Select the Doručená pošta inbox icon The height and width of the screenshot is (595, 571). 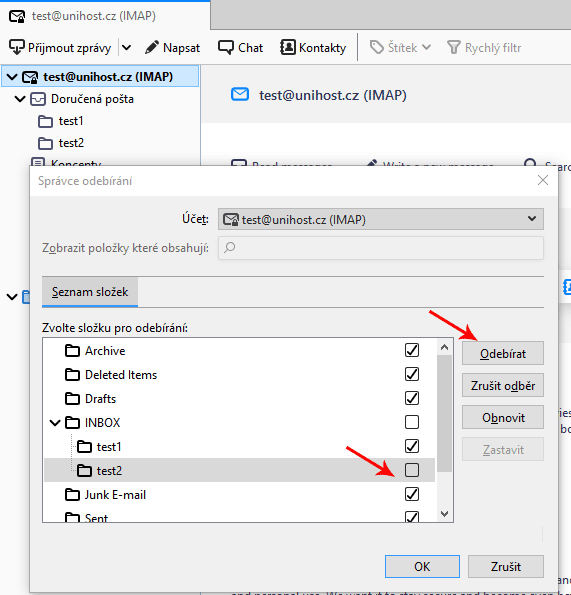(x=38, y=99)
